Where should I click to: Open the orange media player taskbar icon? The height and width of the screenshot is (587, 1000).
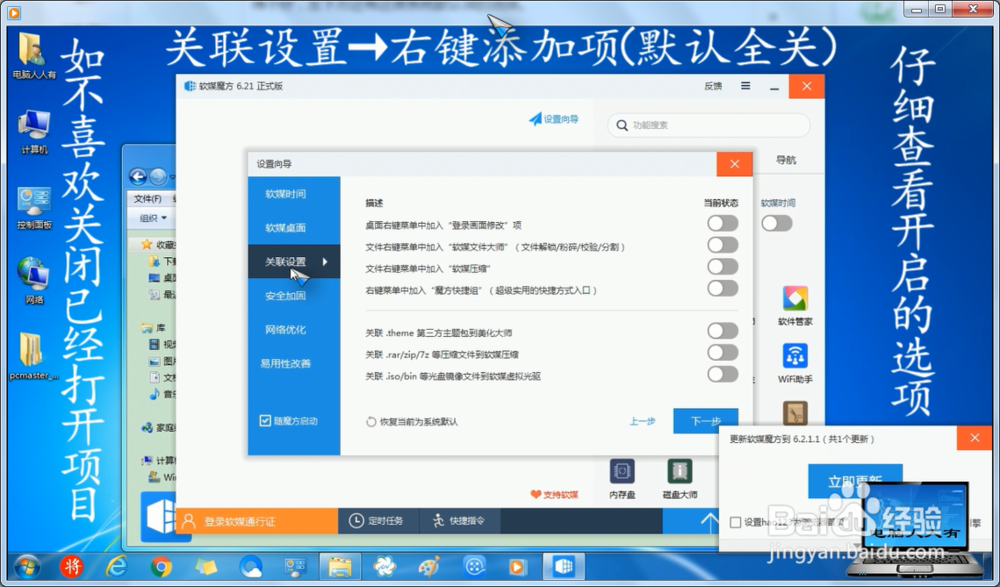click(x=517, y=567)
